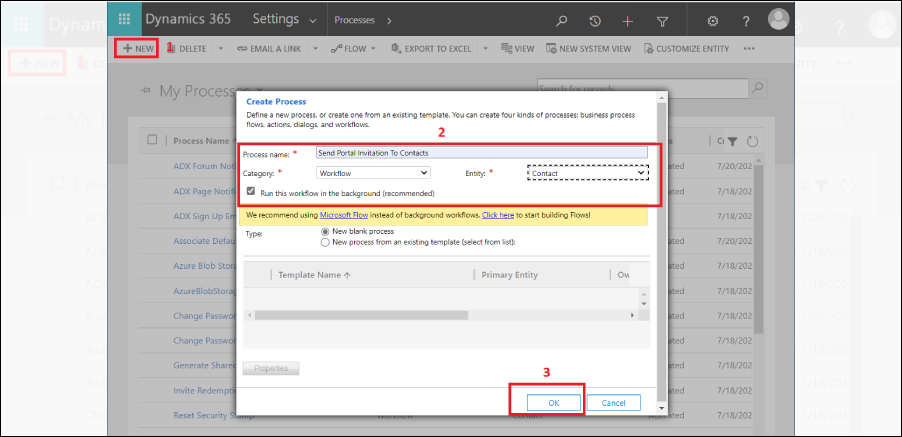Click the search magnifier icon in header

click(x=562, y=20)
